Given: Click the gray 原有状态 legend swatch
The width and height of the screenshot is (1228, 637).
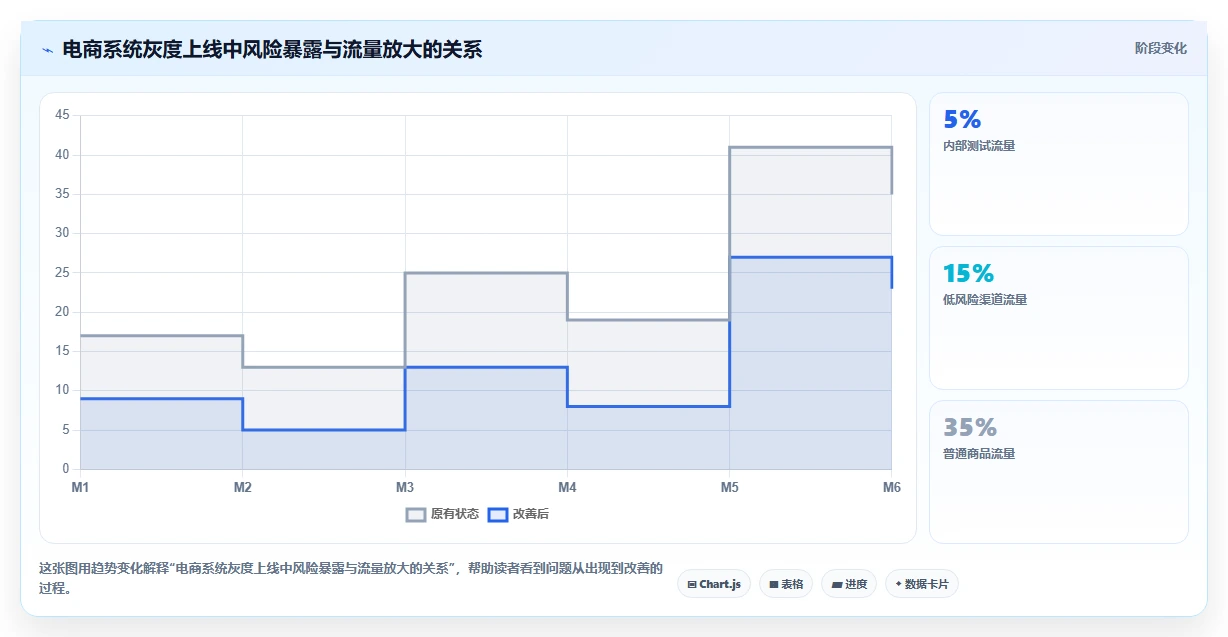Looking at the screenshot, I should click(416, 514).
